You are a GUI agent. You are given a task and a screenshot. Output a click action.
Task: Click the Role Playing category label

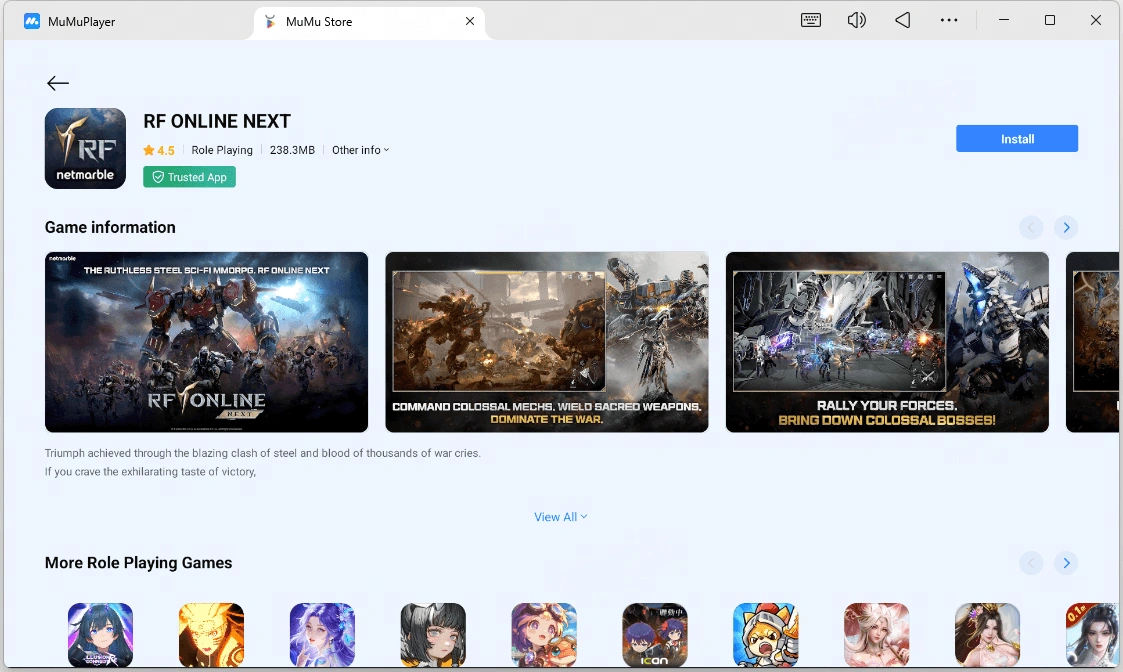[222, 150]
